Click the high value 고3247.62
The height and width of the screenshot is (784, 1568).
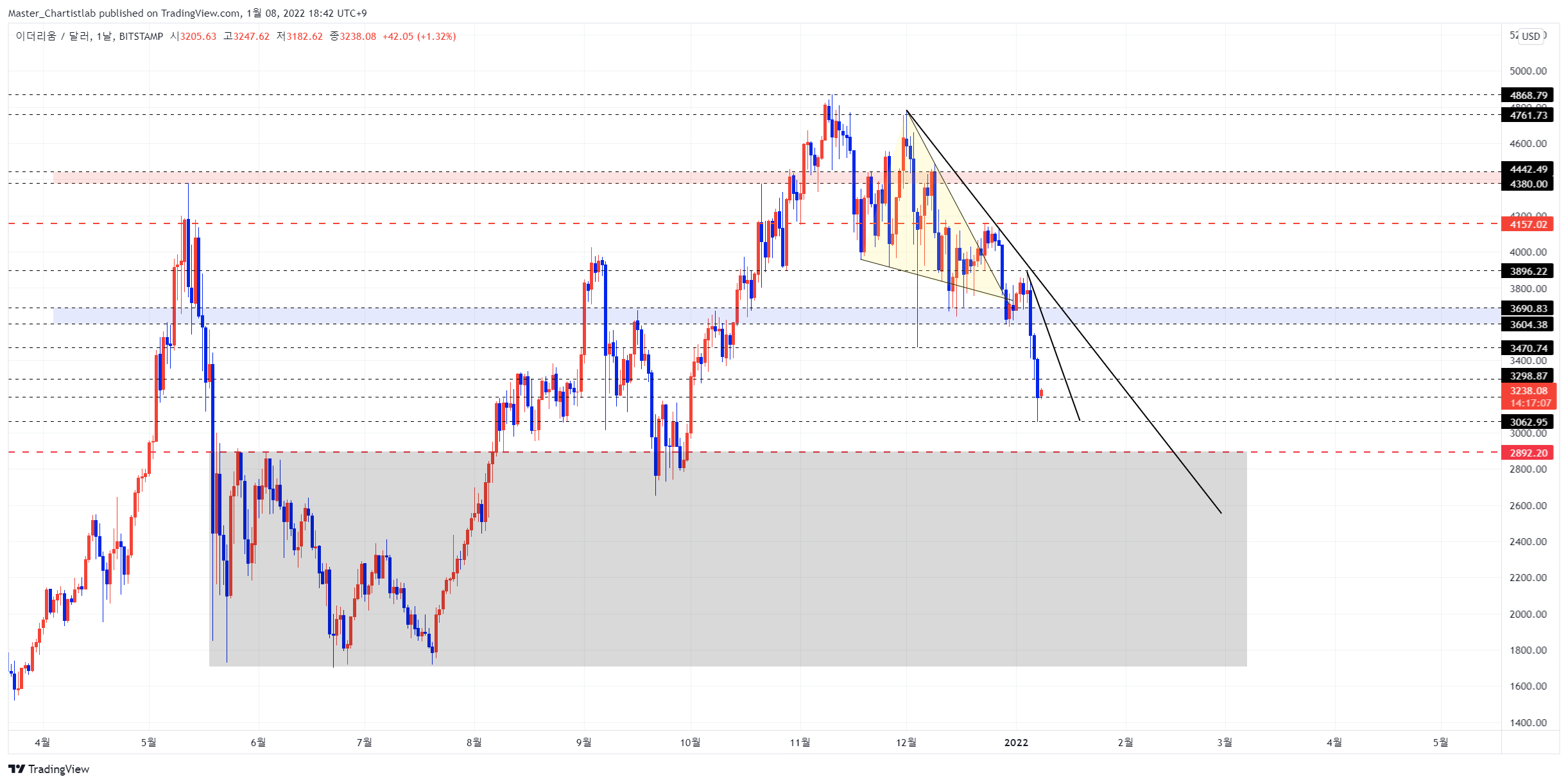click(246, 36)
